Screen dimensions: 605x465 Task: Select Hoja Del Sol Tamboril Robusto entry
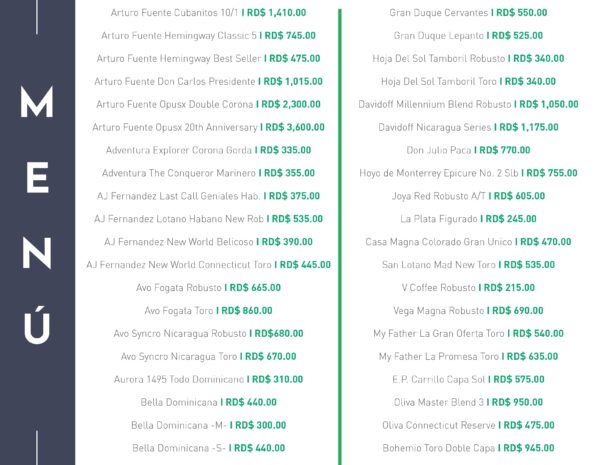468,59
